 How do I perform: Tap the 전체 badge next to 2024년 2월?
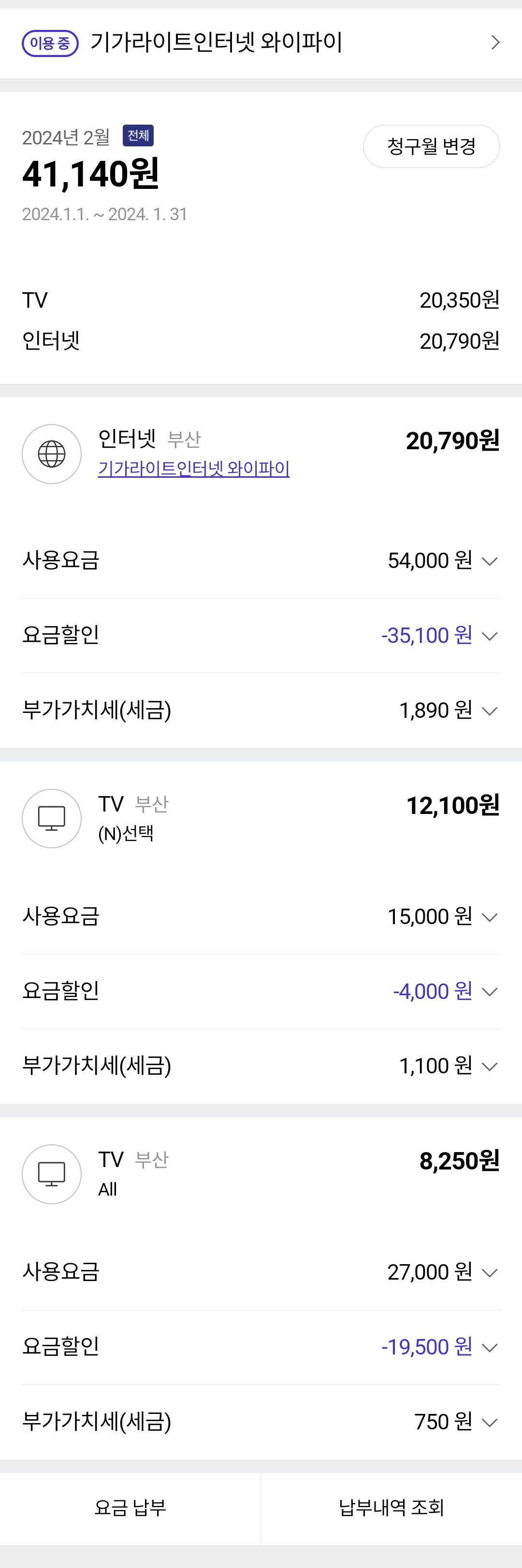pyautogui.click(x=138, y=135)
